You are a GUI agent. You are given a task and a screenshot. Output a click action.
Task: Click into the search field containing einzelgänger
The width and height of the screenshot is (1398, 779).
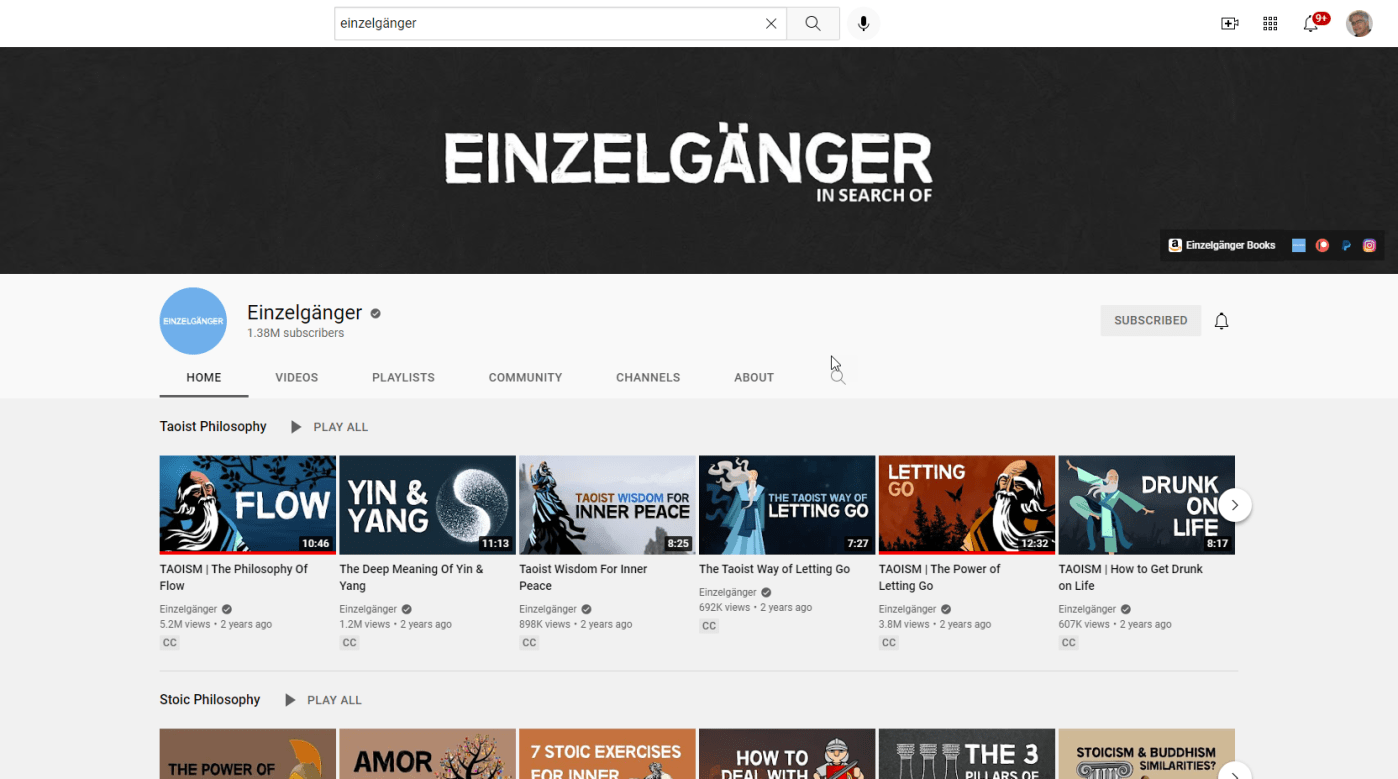pyautogui.click(x=545, y=24)
